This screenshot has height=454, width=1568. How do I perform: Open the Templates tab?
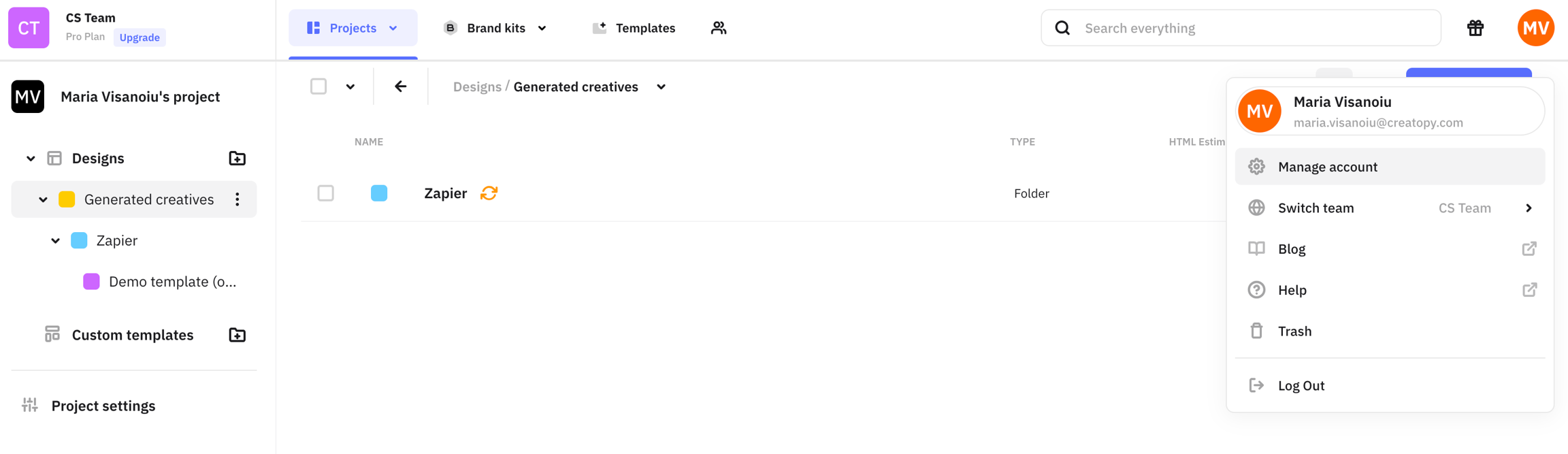coord(634,28)
